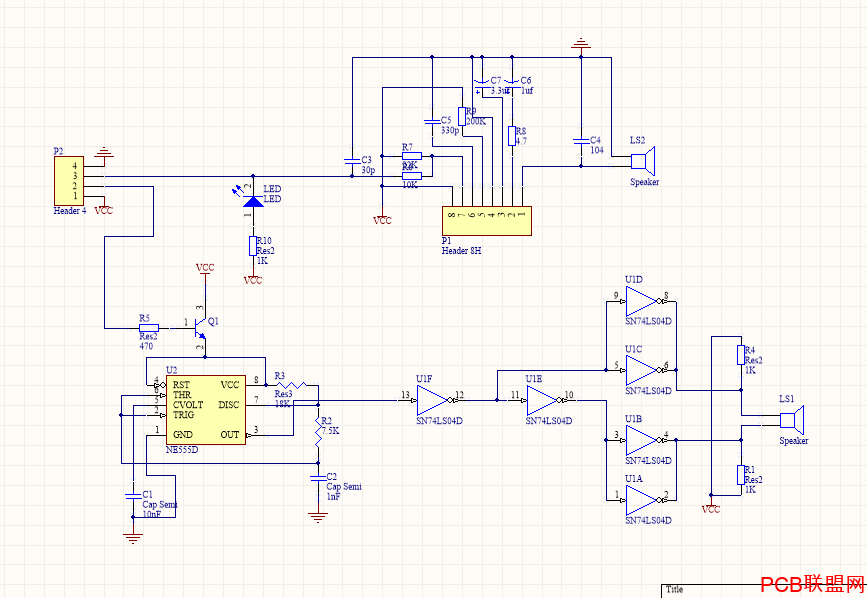
Task: Select resistor R4 symbol
Action: click(741, 355)
